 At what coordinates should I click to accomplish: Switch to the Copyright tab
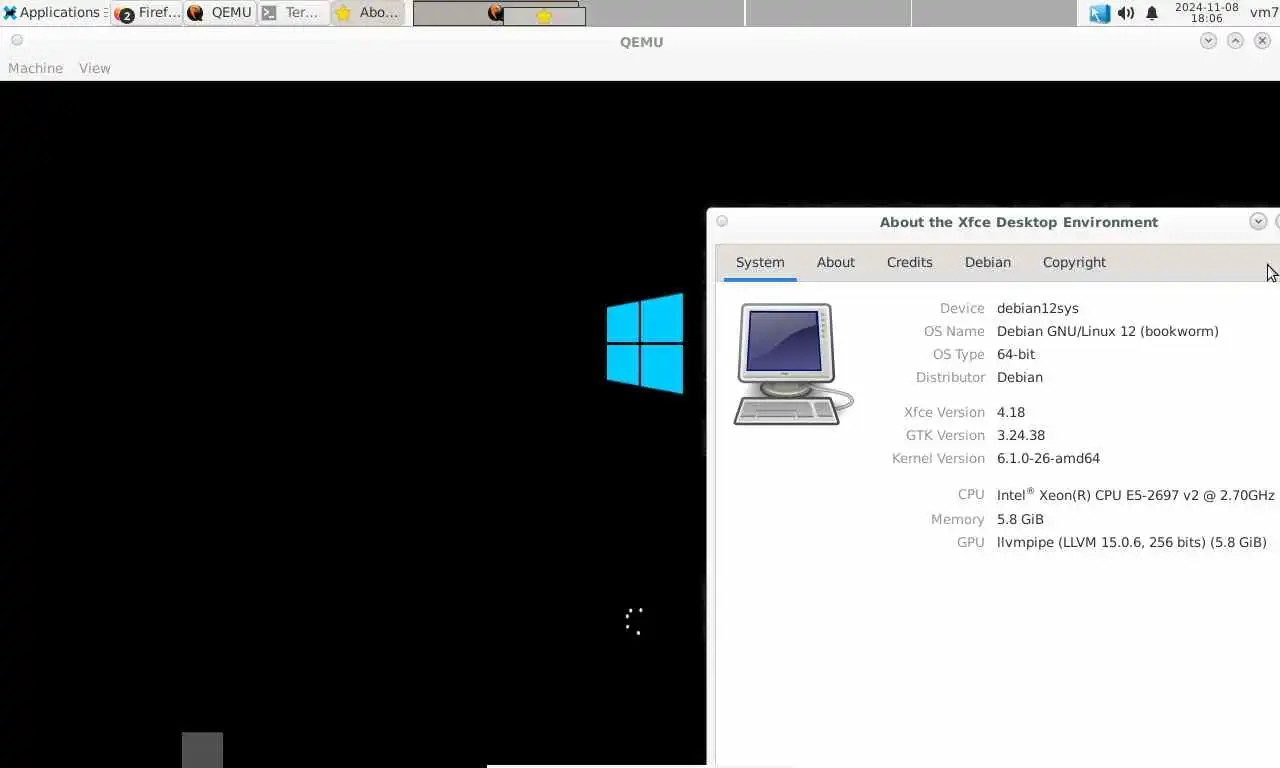[1074, 263]
